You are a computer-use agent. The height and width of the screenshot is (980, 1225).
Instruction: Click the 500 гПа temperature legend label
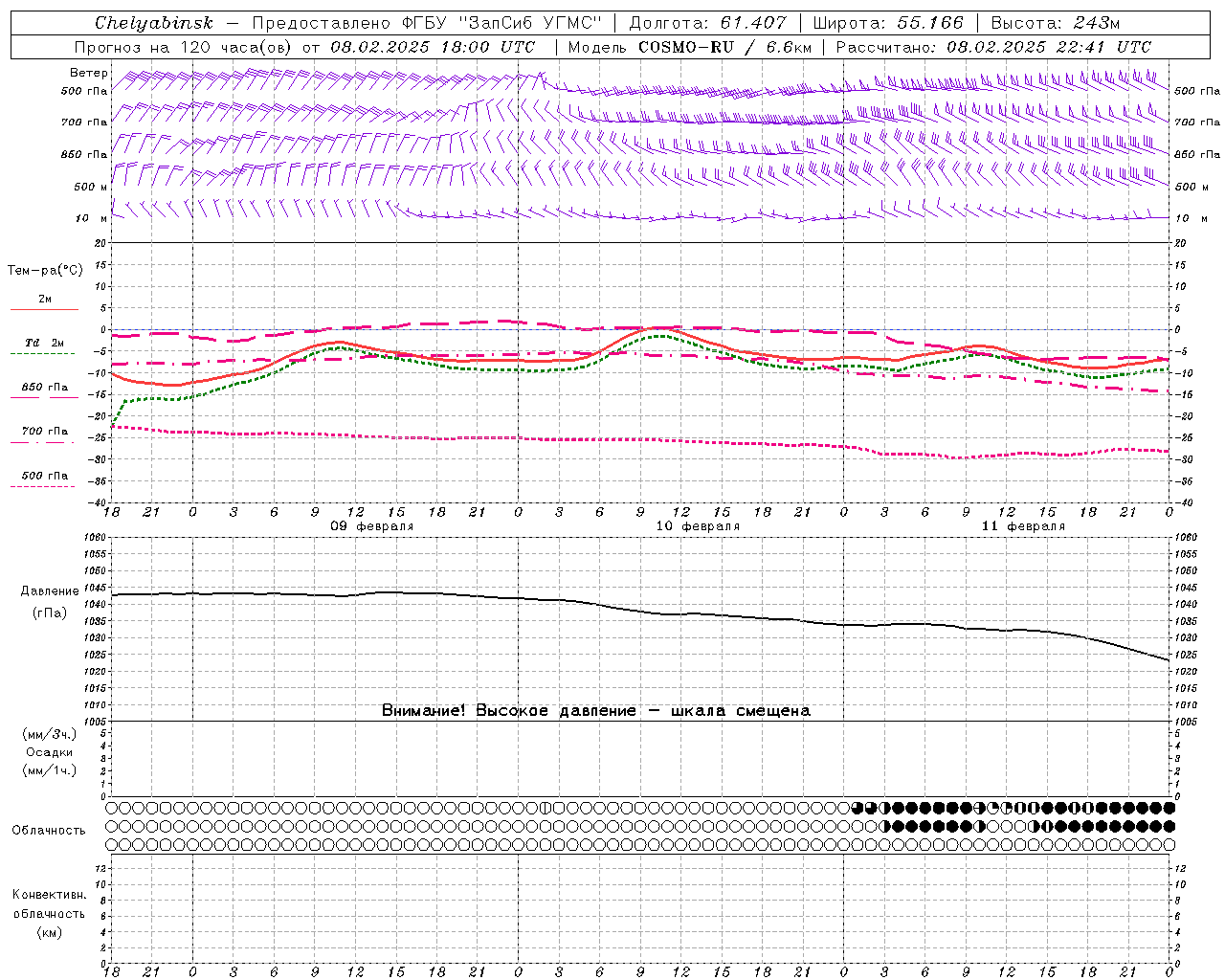click(x=45, y=476)
